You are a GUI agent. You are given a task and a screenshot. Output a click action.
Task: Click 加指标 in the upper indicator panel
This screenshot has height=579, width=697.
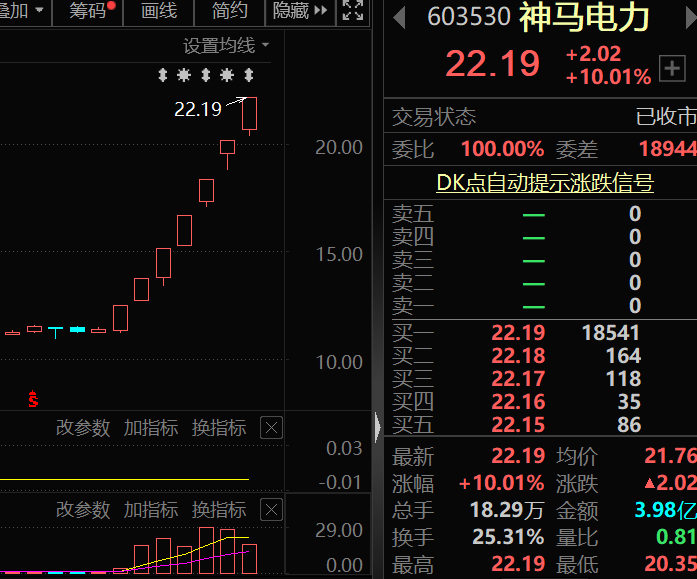pos(151,428)
